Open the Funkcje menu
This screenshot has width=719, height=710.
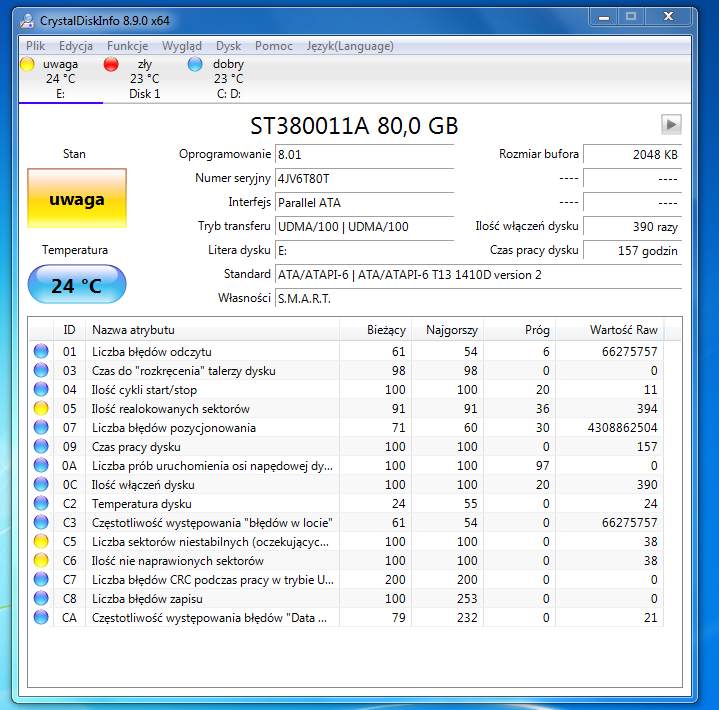[x=127, y=46]
